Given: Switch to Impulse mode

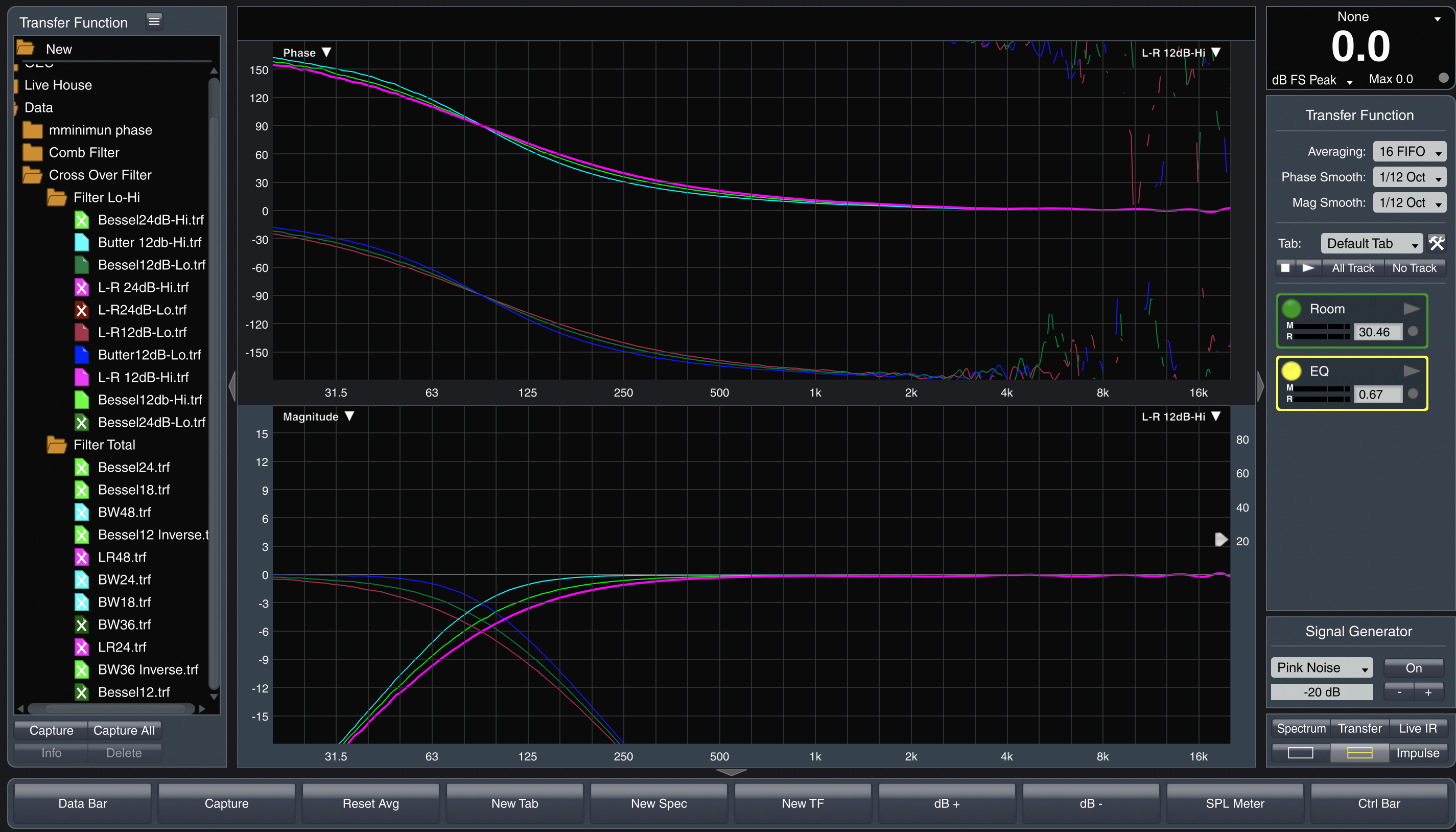Looking at the screenshot, I should click(1418, 753).
